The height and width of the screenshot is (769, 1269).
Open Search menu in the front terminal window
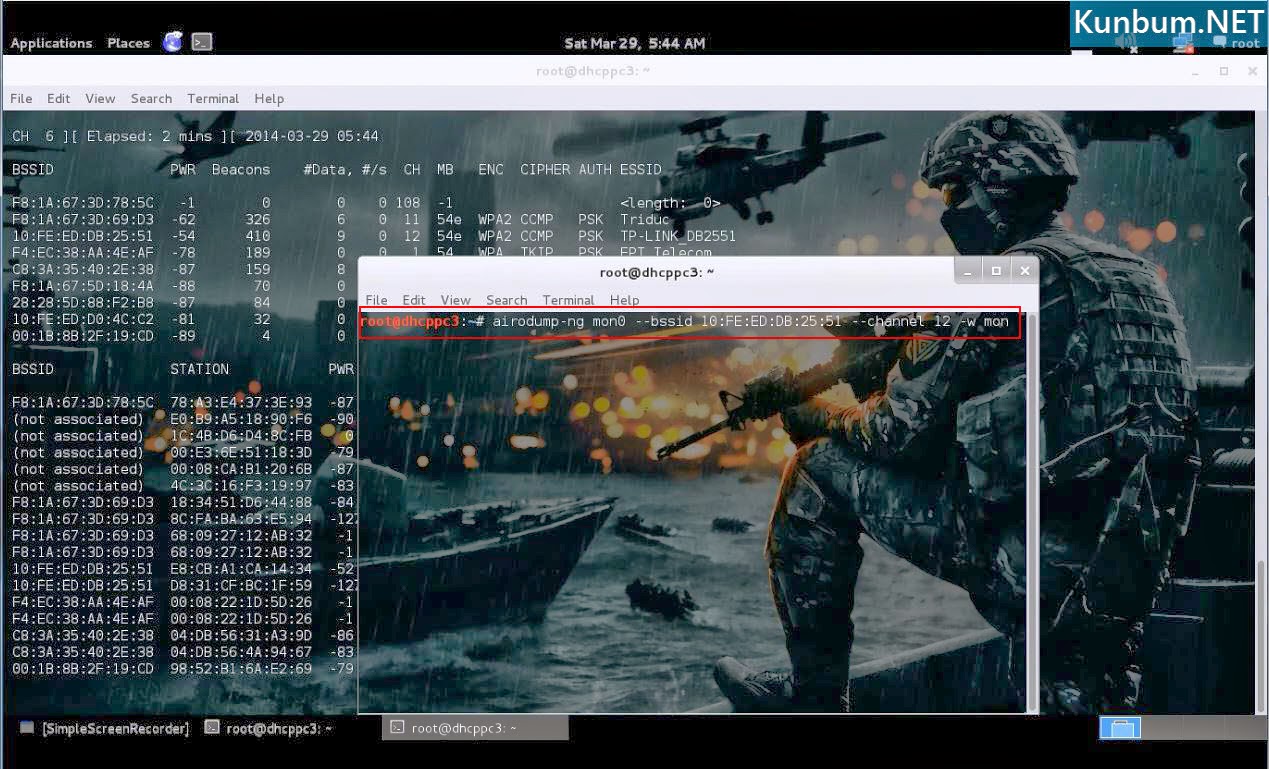pos(506,300)
